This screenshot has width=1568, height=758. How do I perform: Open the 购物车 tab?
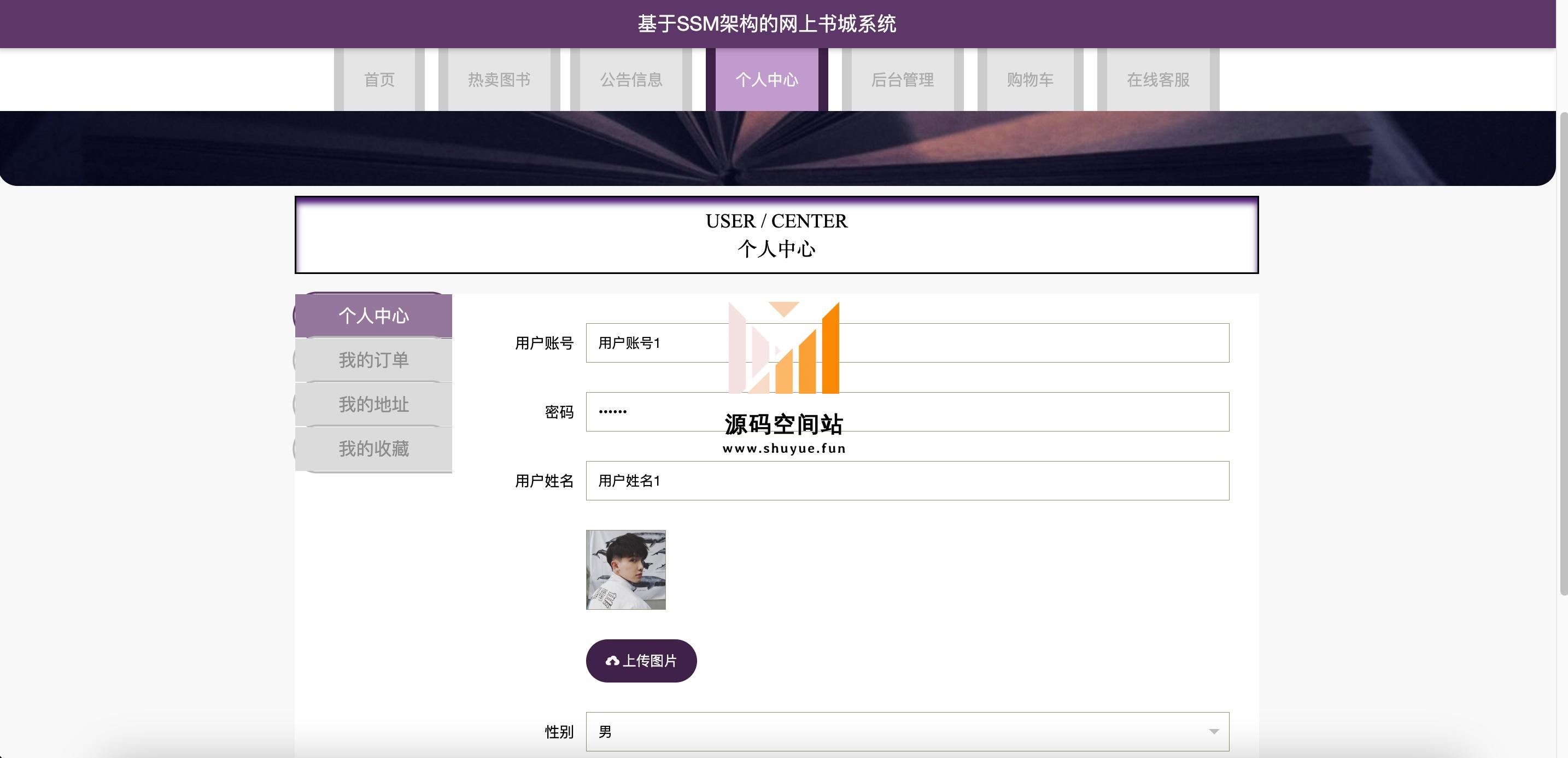[x=1030, y=80]
